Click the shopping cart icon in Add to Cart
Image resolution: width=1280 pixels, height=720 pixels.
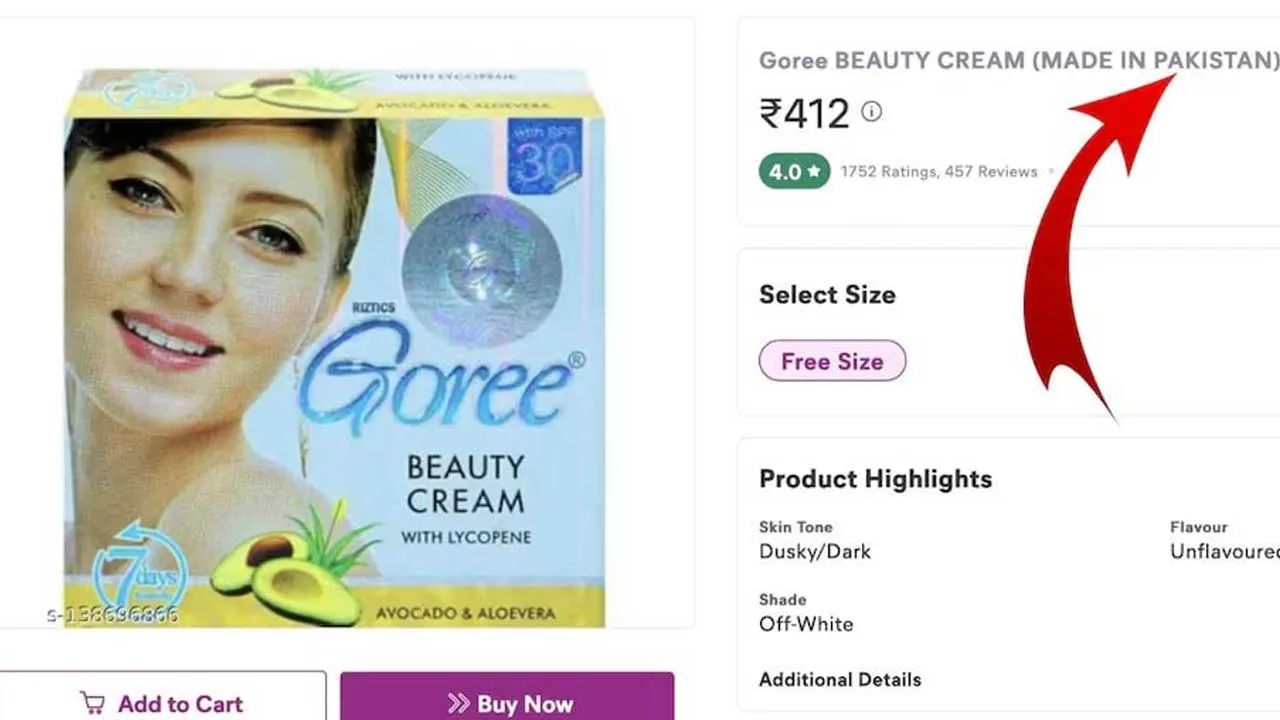92,703
